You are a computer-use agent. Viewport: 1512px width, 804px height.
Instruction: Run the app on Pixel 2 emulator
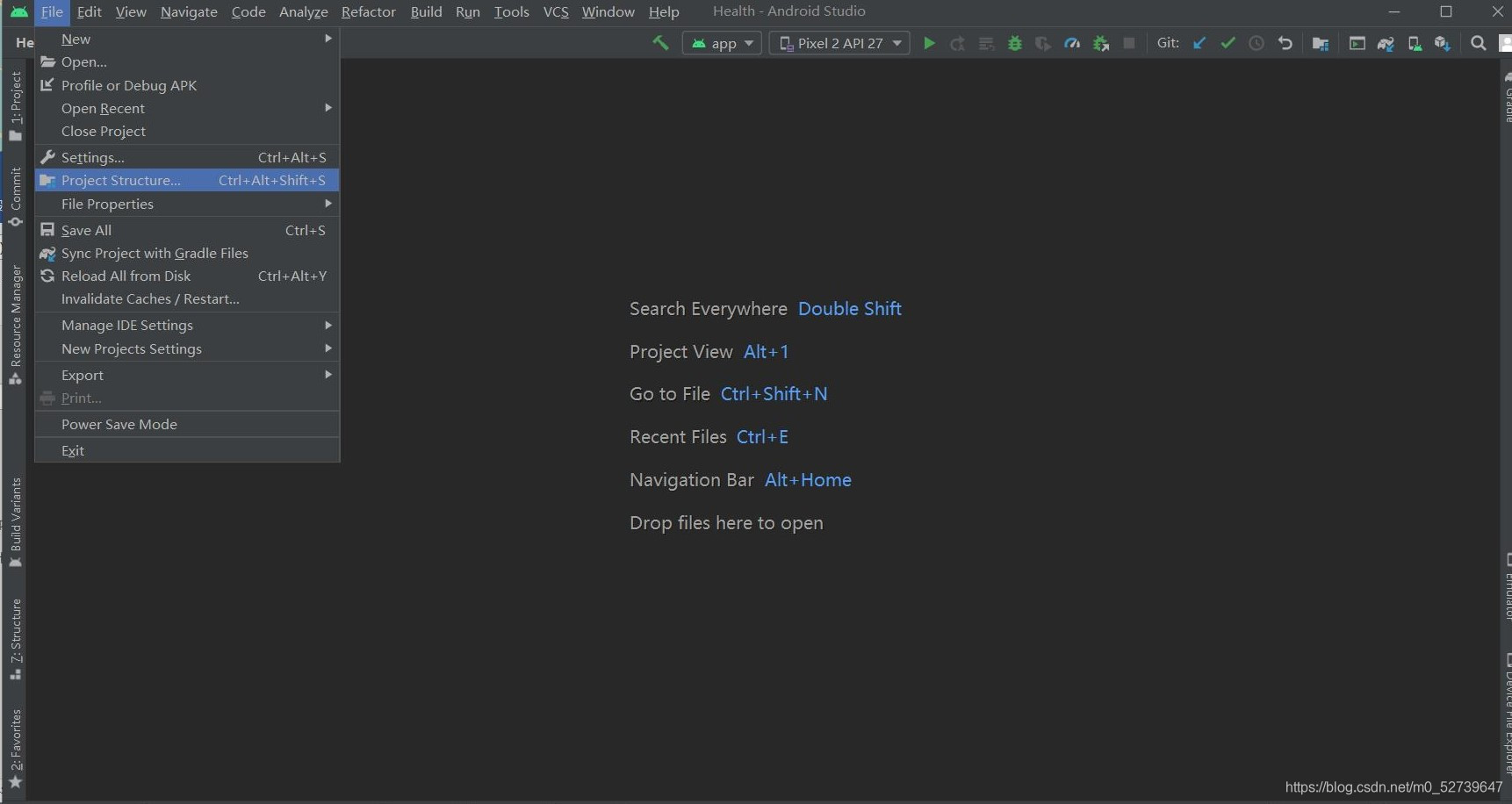tap(929, 43)
